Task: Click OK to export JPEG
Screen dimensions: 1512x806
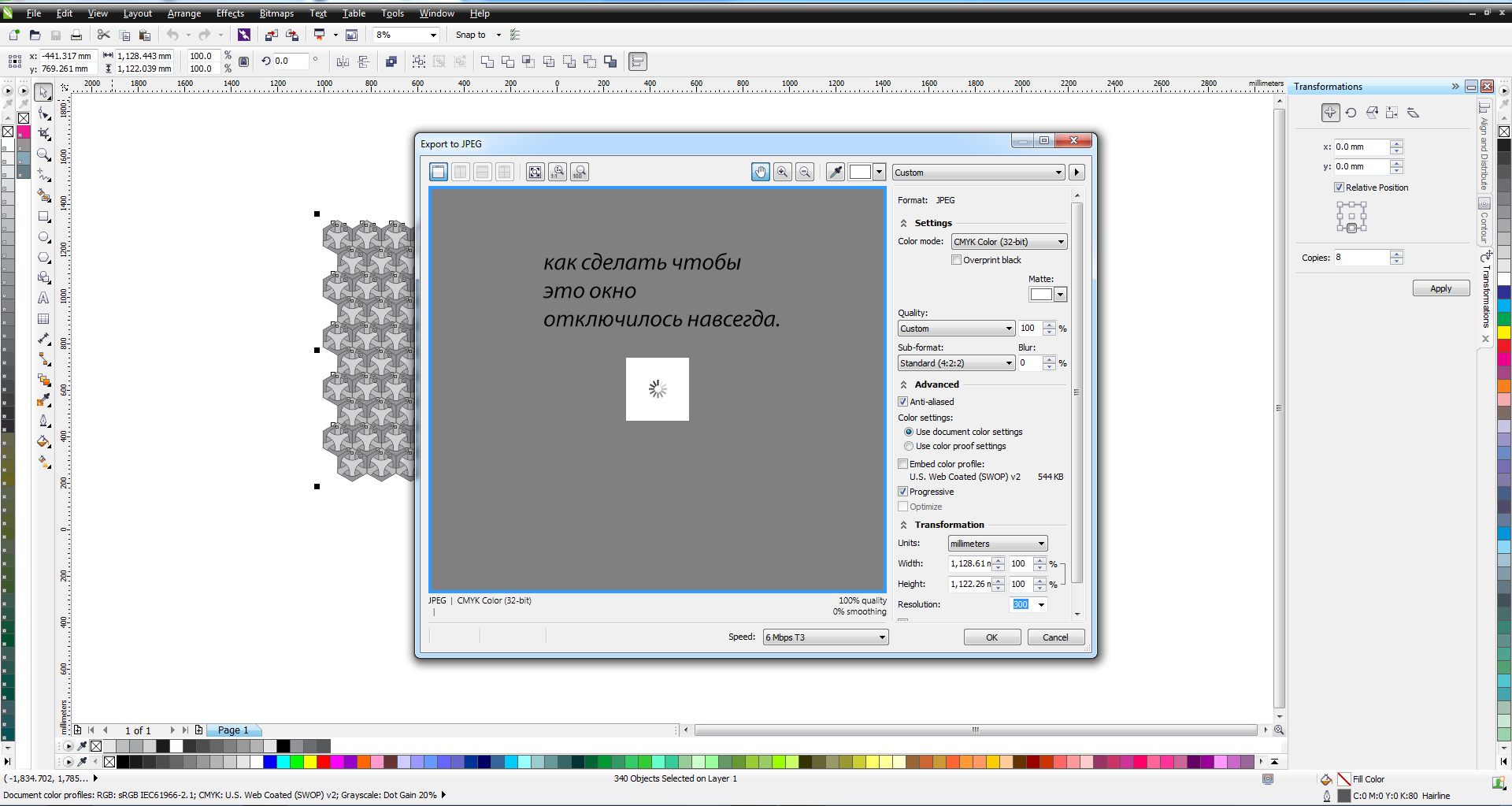Action: [991, 637]
